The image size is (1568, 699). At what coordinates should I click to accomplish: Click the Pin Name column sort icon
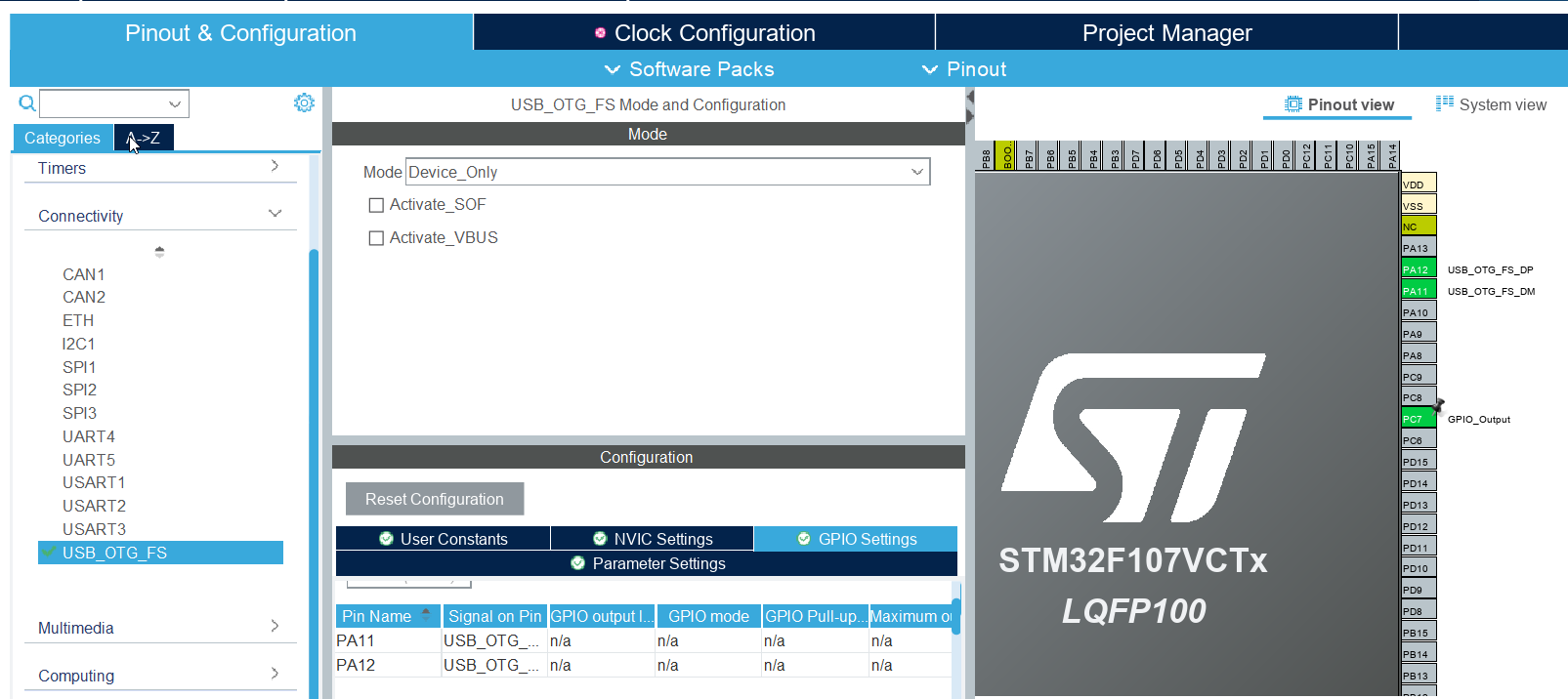[426, 615]
